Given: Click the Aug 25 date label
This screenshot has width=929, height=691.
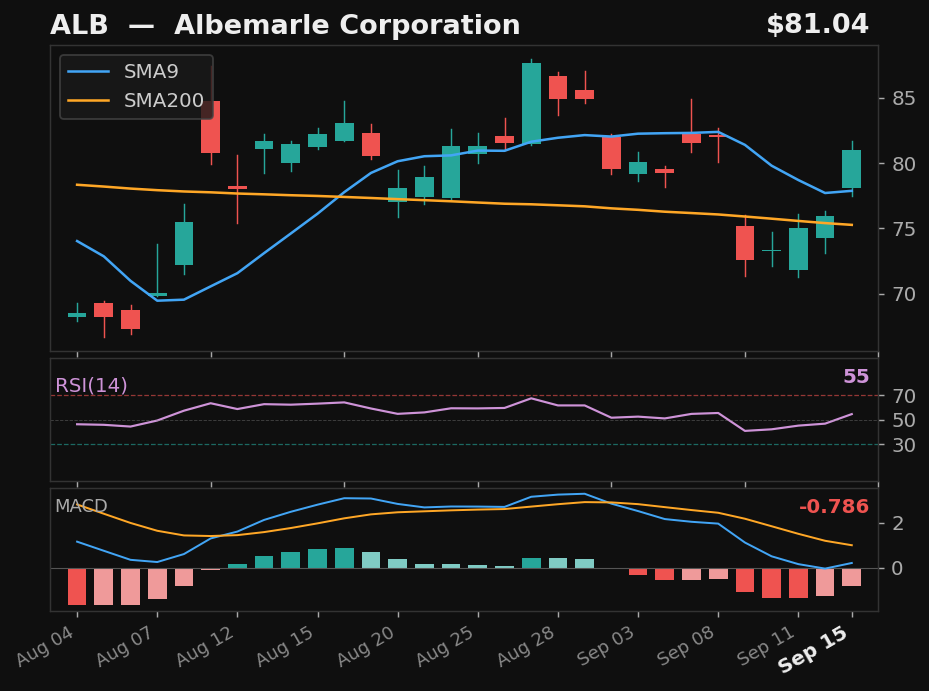Looking at the screenshot, I should [446, 645].
